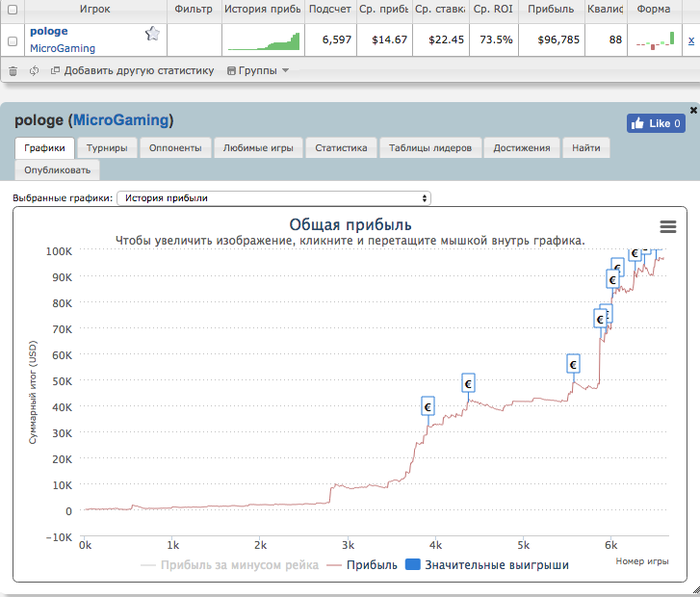
Task: Click the favorite star icon next to pologe
Action: click(x=152, y=33)
